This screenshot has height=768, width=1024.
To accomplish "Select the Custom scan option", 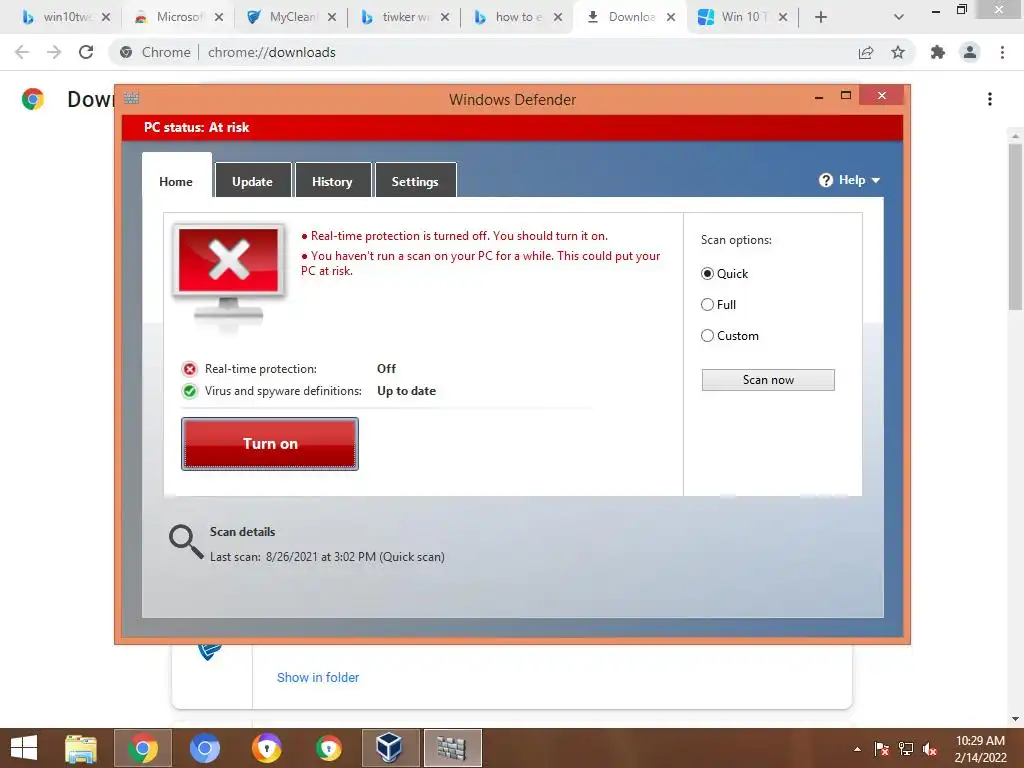I will pyautogui.click(x=707, y=336).
